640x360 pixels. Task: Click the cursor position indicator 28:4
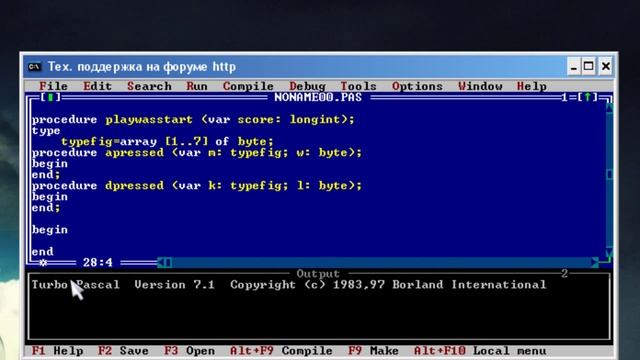[x=98, y=262]
